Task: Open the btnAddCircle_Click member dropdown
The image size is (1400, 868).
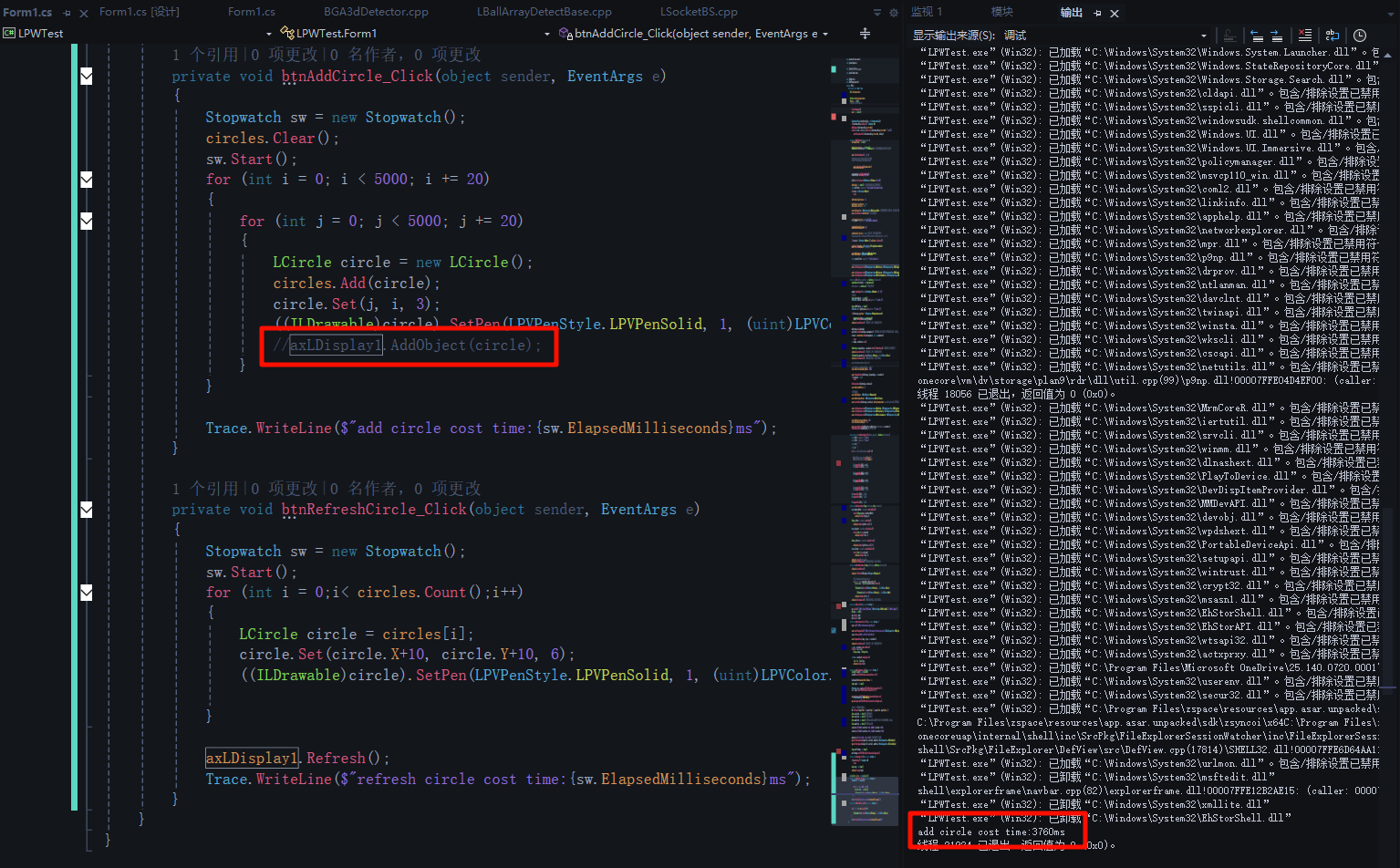Action: (825, 34)
